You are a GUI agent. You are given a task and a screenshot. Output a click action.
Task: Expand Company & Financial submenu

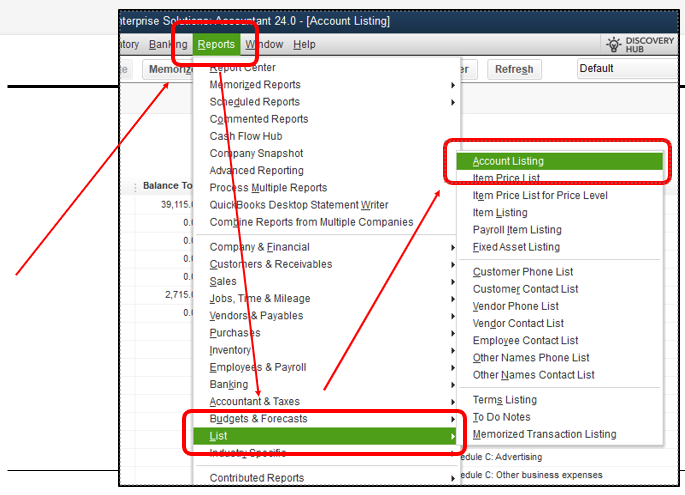[325, 247]
